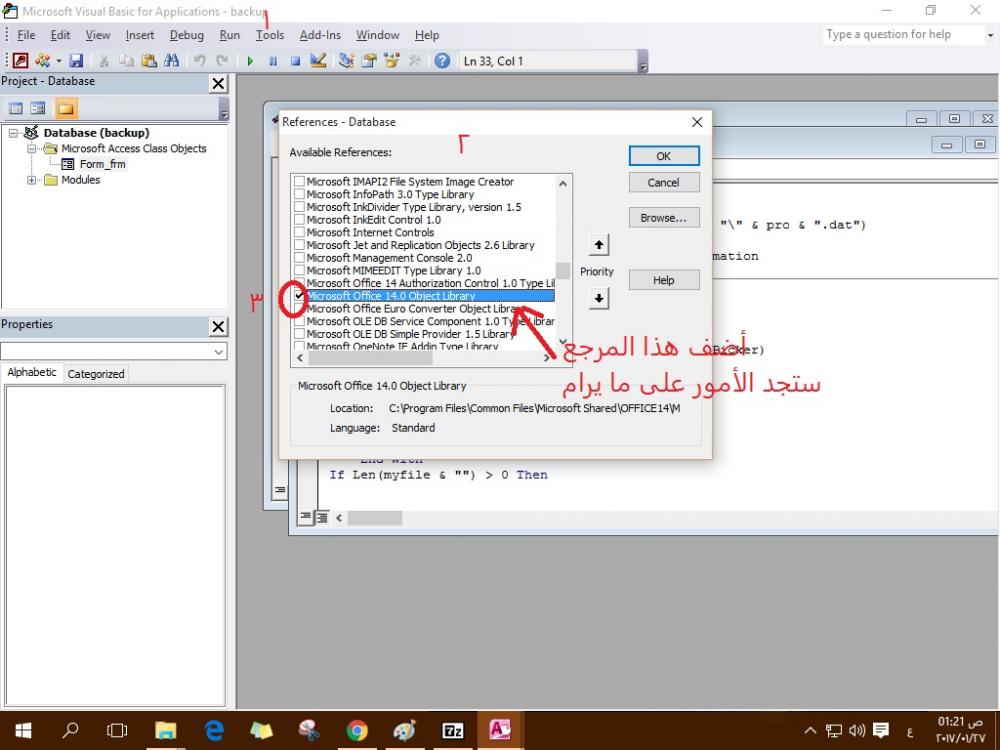Move reference priority up with arrow button

pyautogui.click(x=598, y=245)
